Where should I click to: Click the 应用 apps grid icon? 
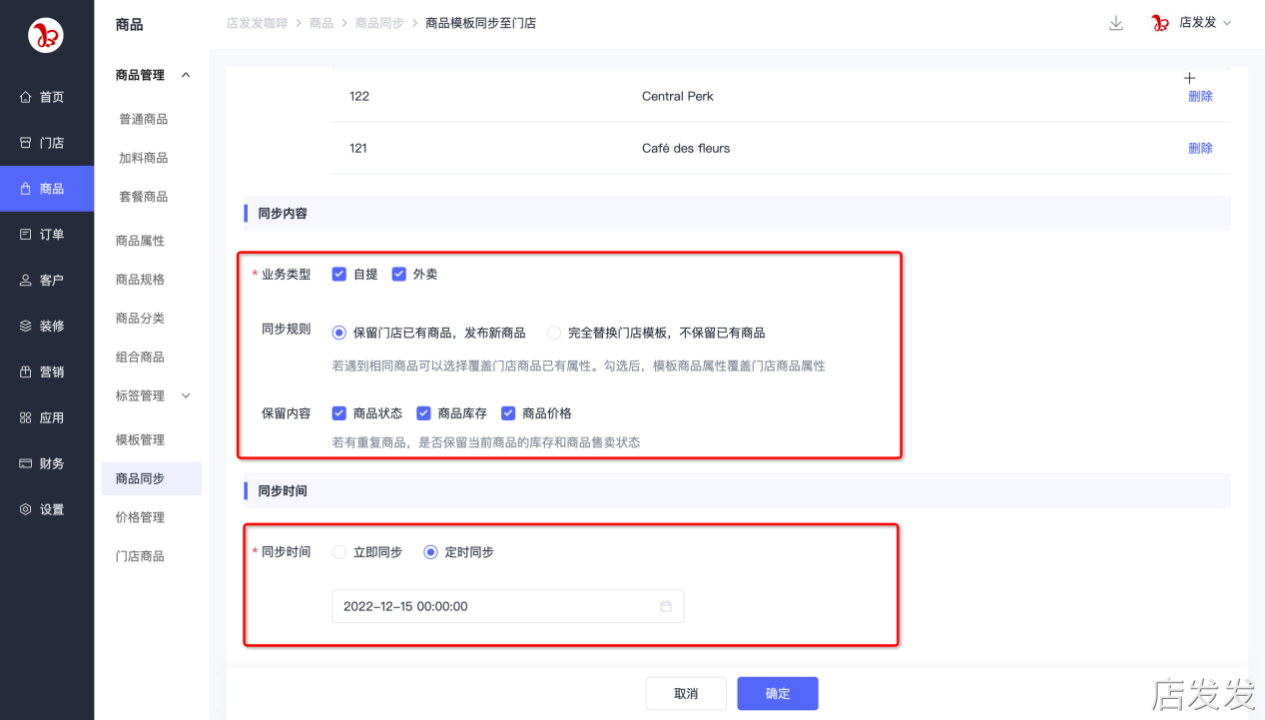click(x=26, y=418)
